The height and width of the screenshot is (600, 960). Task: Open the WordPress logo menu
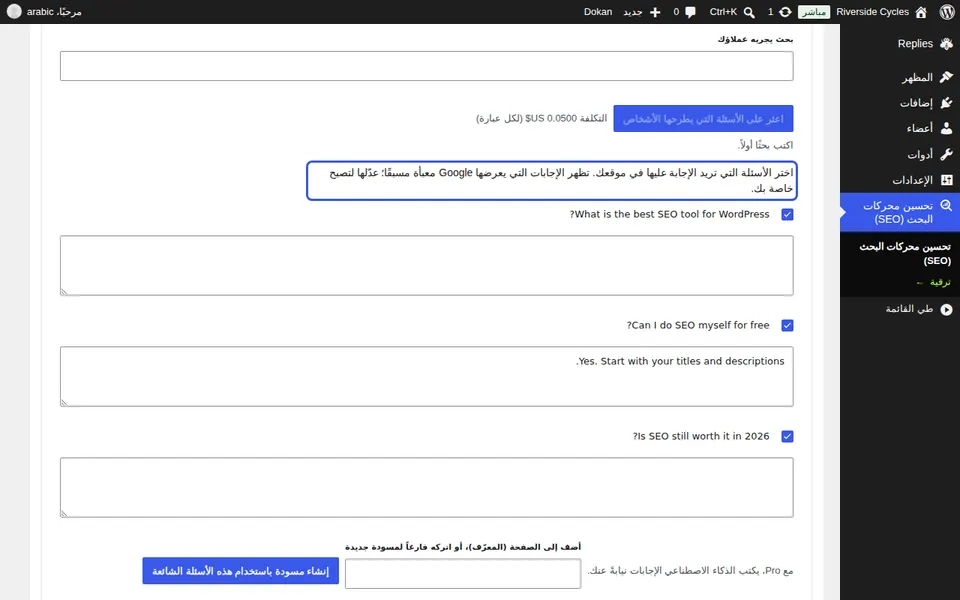click(x=947, y=12)
